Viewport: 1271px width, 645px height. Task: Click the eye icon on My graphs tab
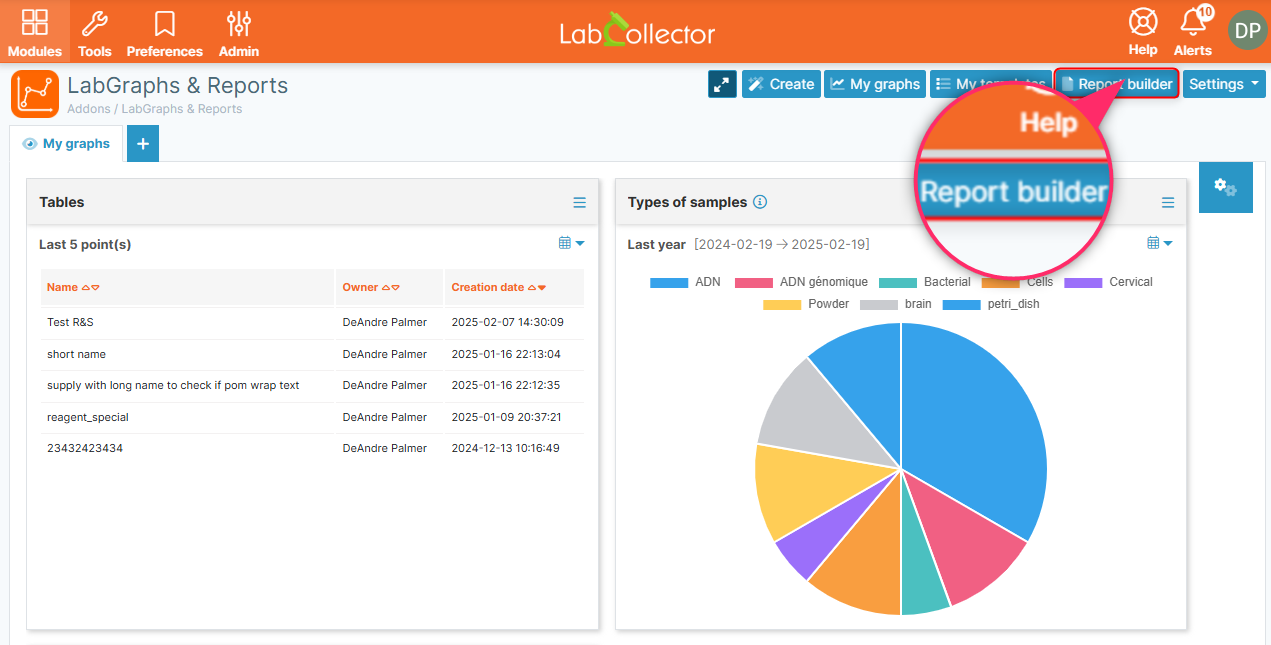click(30, 144)
